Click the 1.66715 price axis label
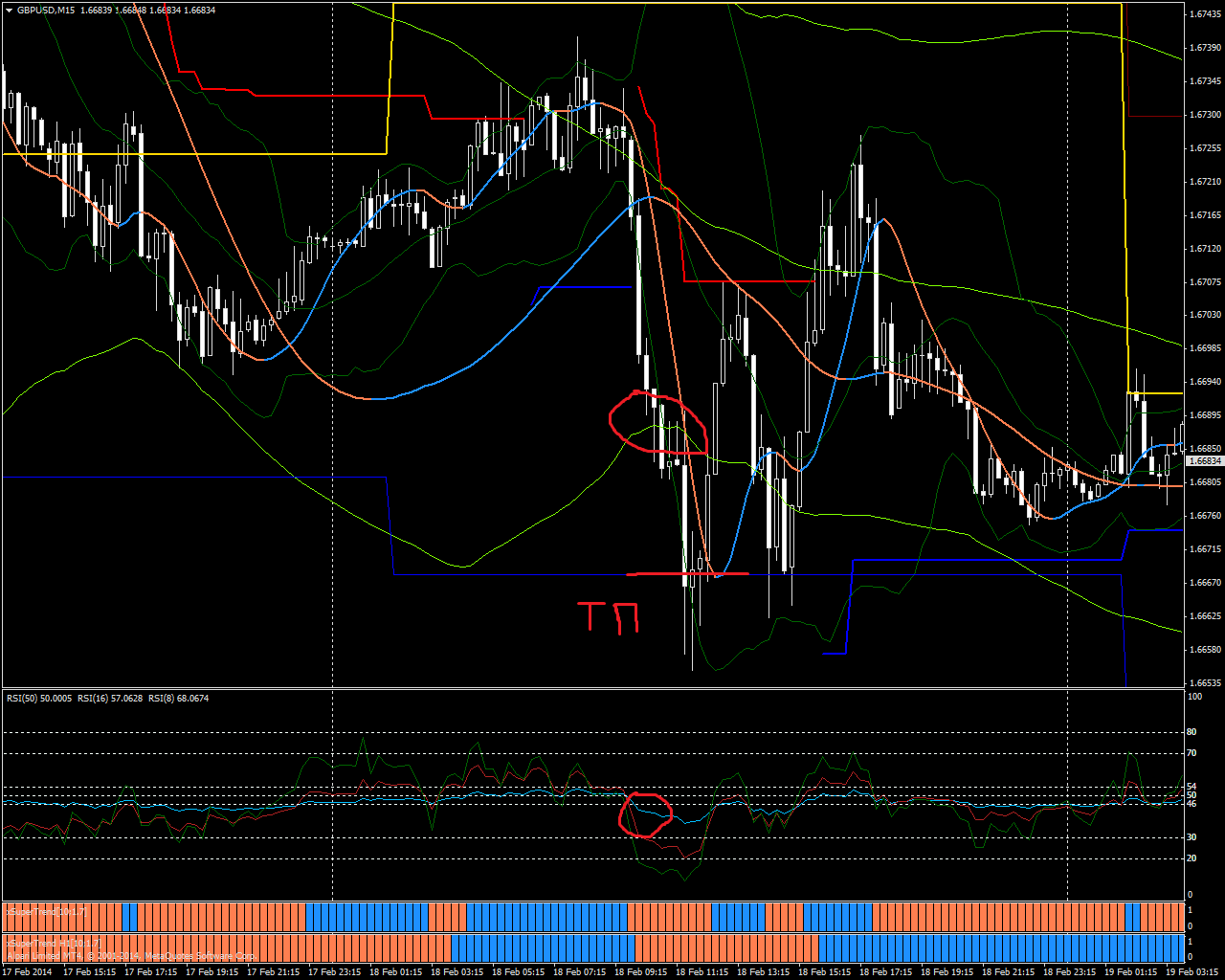The width and height of the screenshot is (1225, 980). point(1204,549)
